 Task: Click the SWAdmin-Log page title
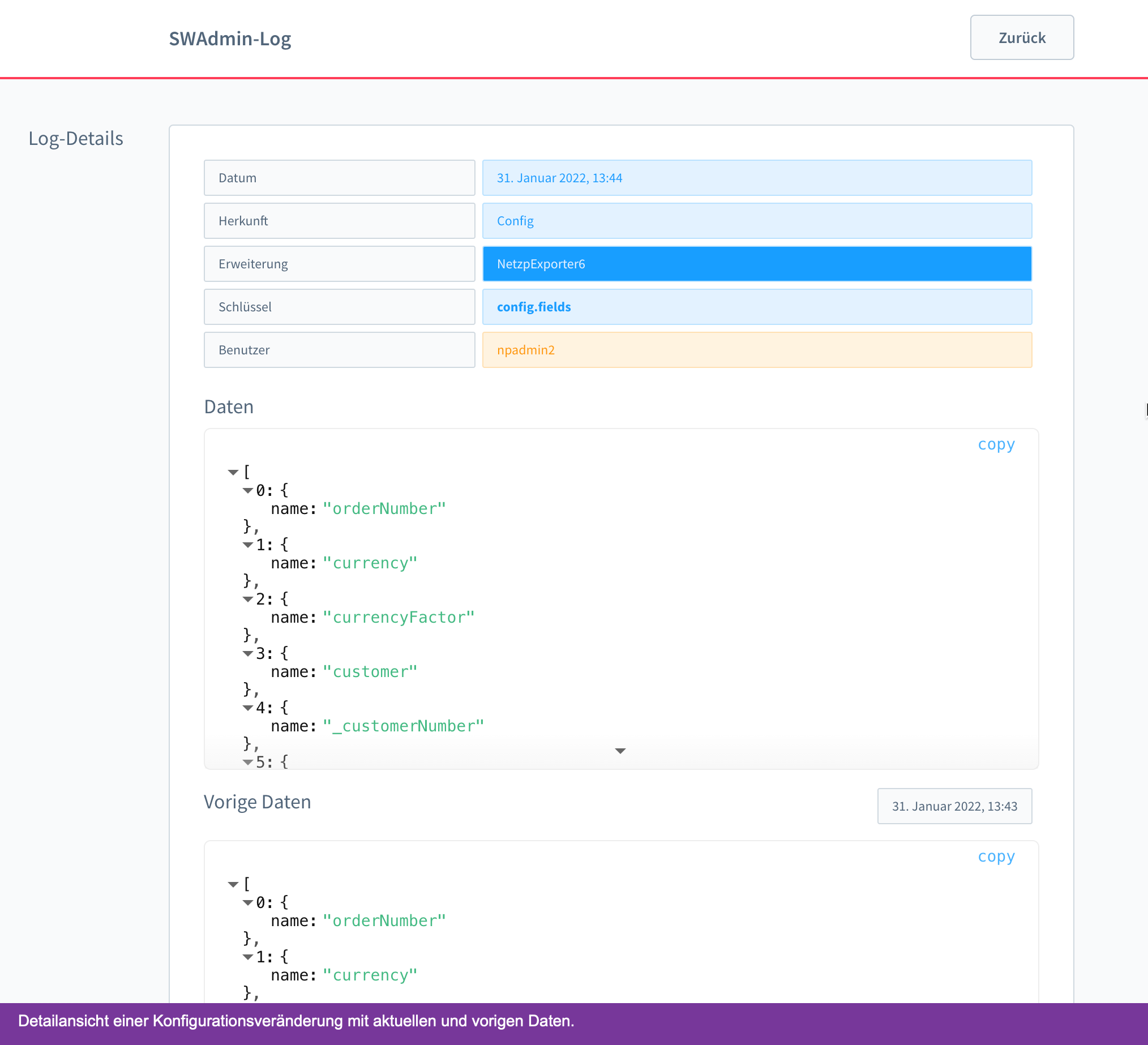coord(230,38)
